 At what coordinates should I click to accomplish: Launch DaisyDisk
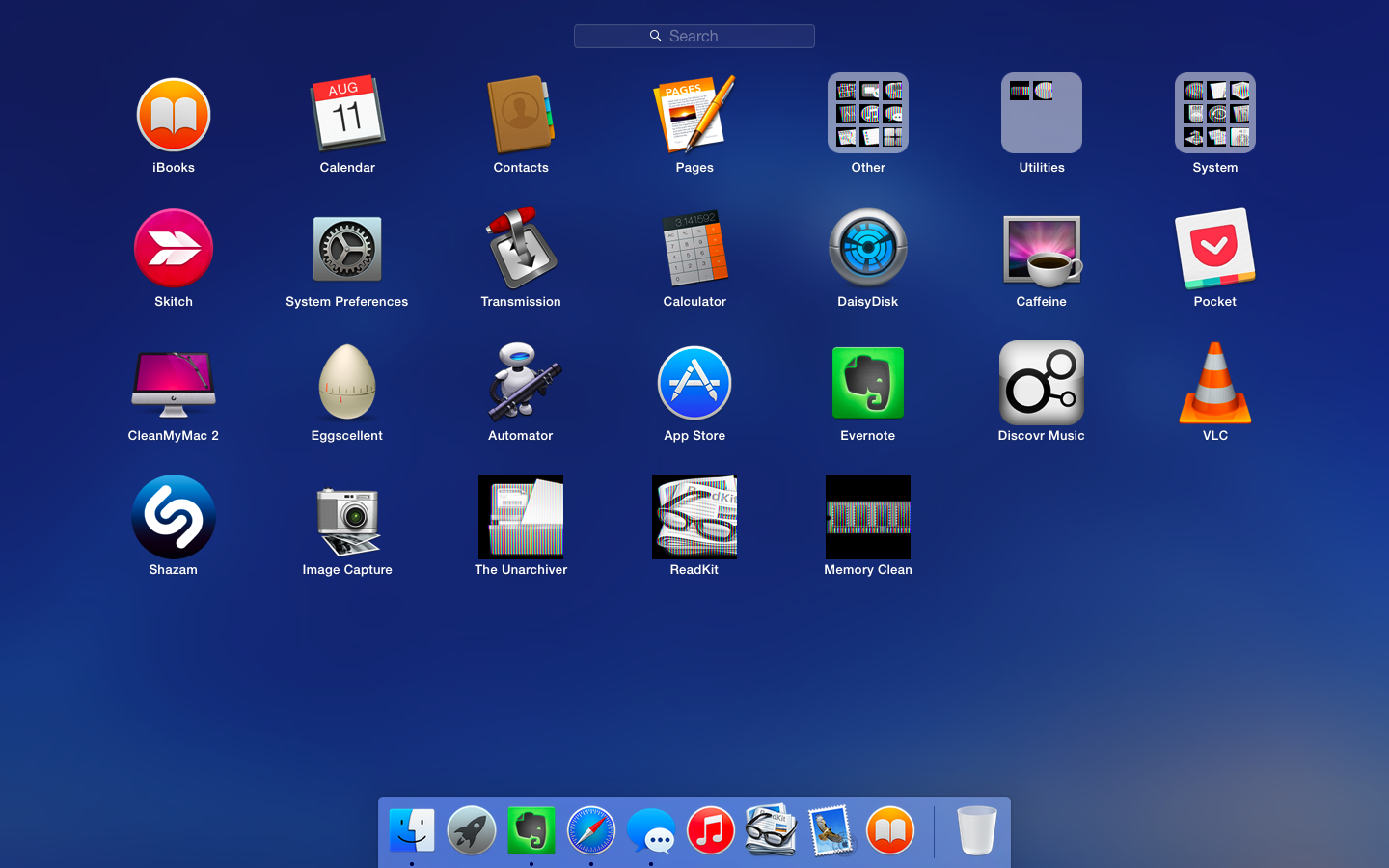868,248
